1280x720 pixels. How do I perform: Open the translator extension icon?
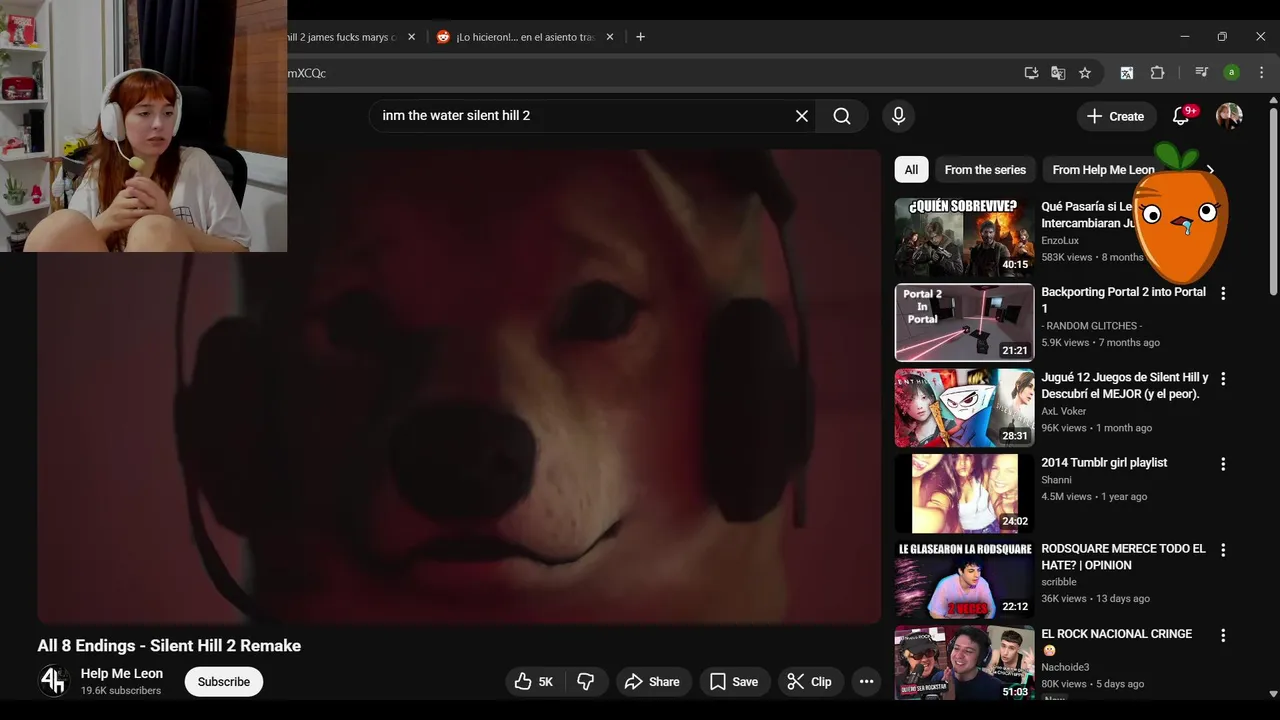click(x=1127, y=73)
